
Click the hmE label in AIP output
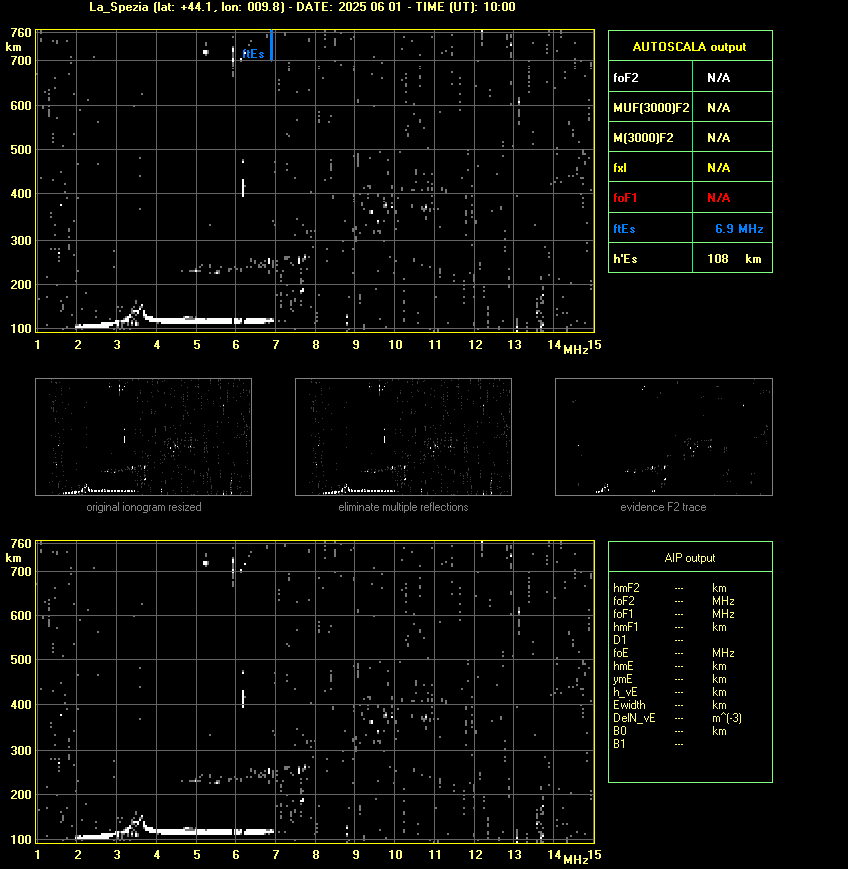[x=623, y=666]
